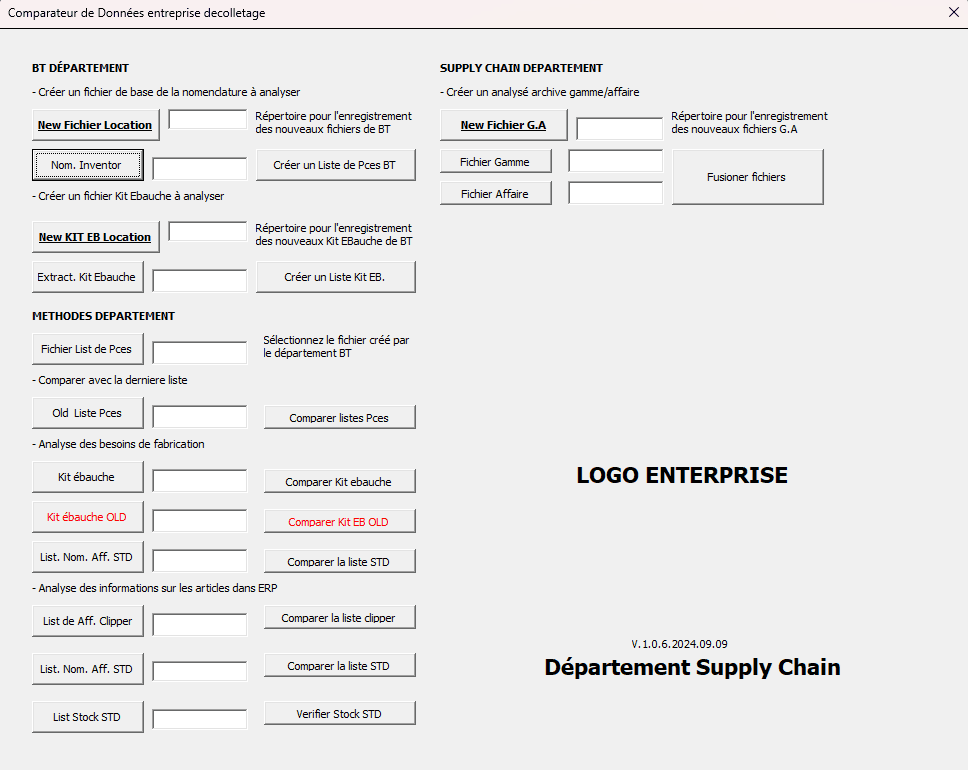The width and height of the screenshot is (968, 770).
Task: Run Comparer listes Pces
Action: (x=339, y=417)
